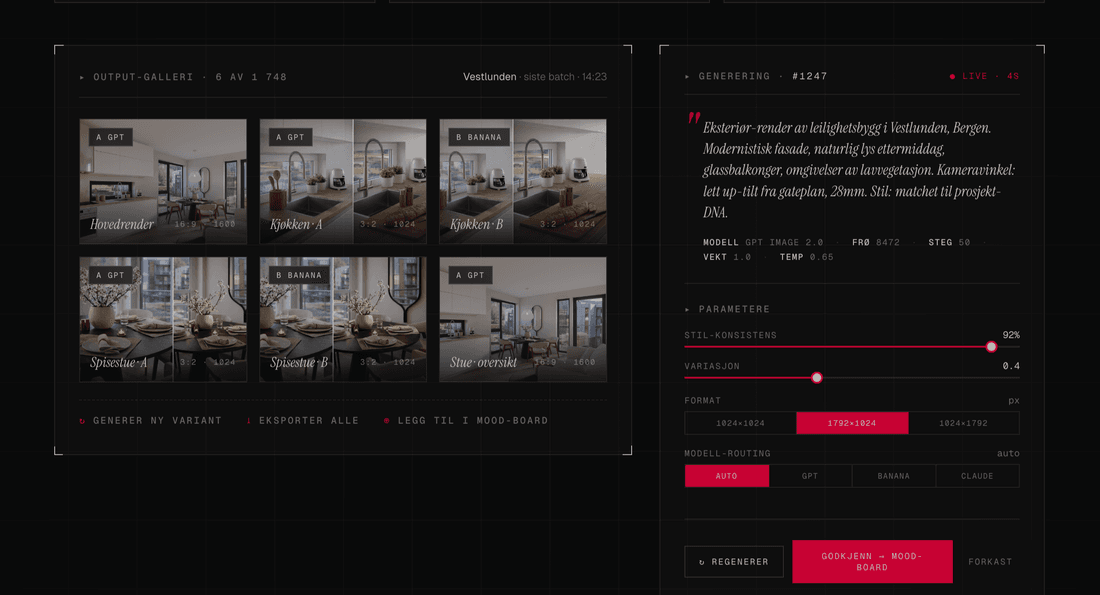Image resolution: width=1100 pixels, height=595 pixels.
Task: Open the Spisestue·B thumbnail
Action: (343, 319)
